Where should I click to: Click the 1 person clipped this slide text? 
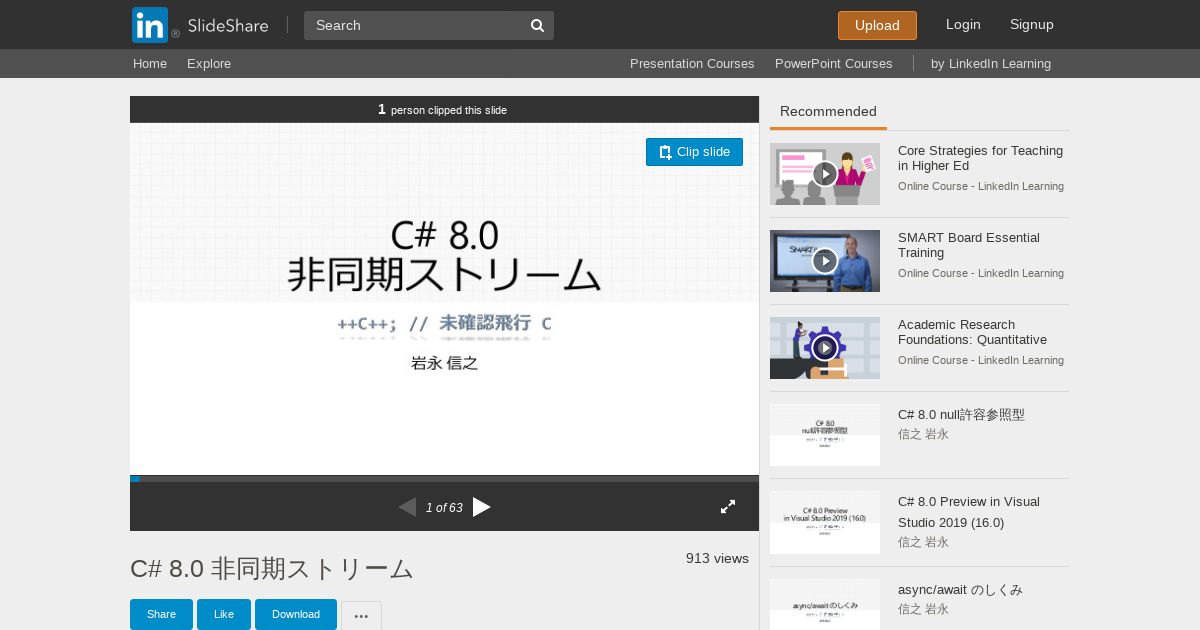click(442, 110)
